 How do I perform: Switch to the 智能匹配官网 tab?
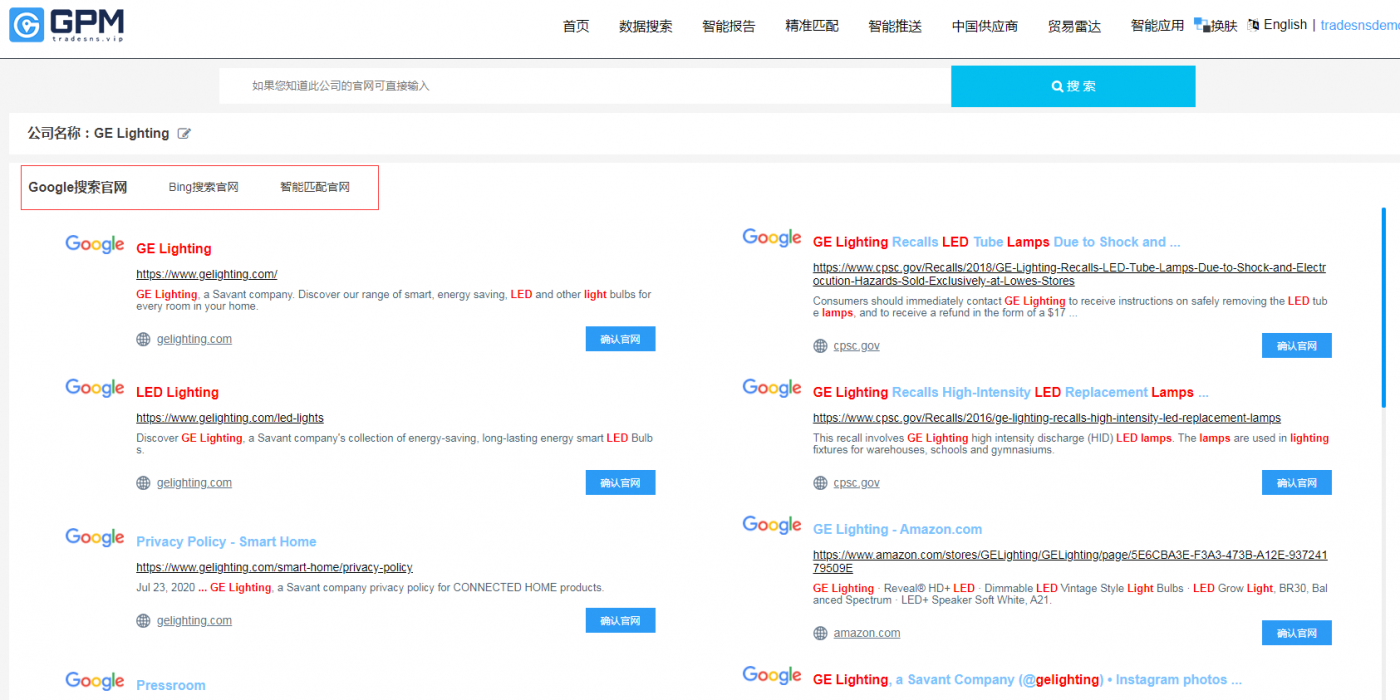tap(315, 187)
